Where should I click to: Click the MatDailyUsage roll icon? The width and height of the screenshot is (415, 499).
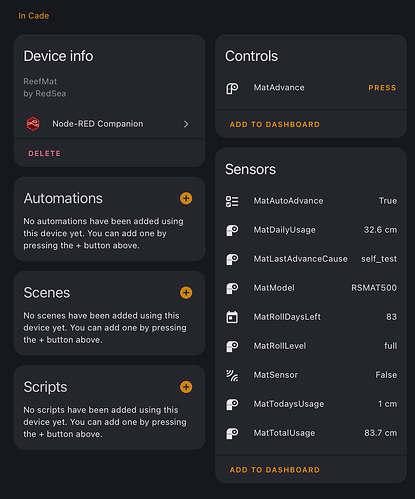232,230
